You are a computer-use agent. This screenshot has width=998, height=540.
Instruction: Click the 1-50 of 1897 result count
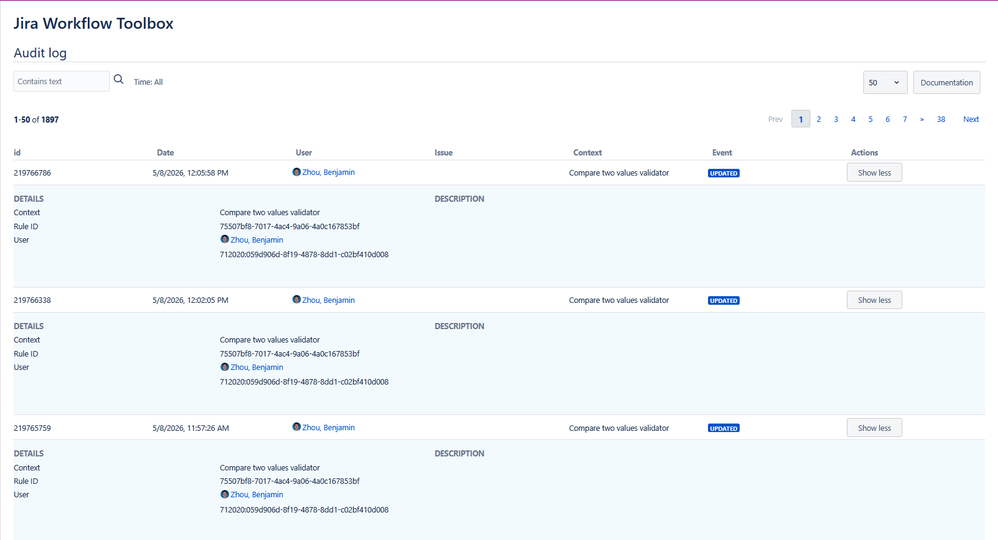point(36,119)
